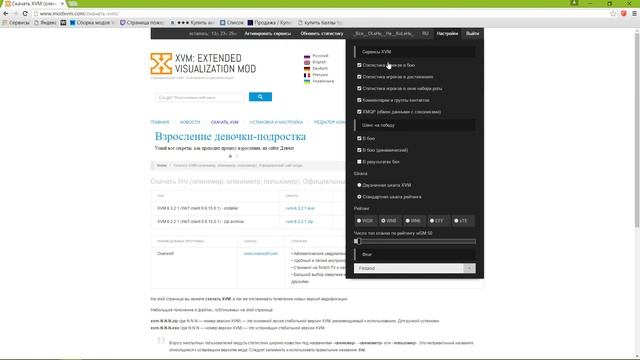
Task: Download the xvm-6.3.2.1.exe installer link
Action: [x=300, y=208]
